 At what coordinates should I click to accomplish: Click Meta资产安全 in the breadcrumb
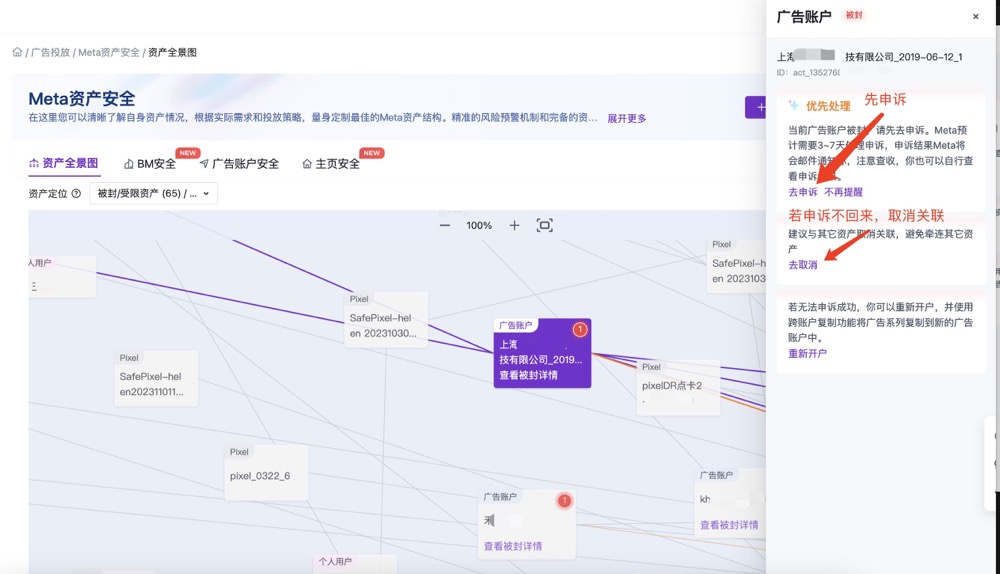[x=108, y=52]
